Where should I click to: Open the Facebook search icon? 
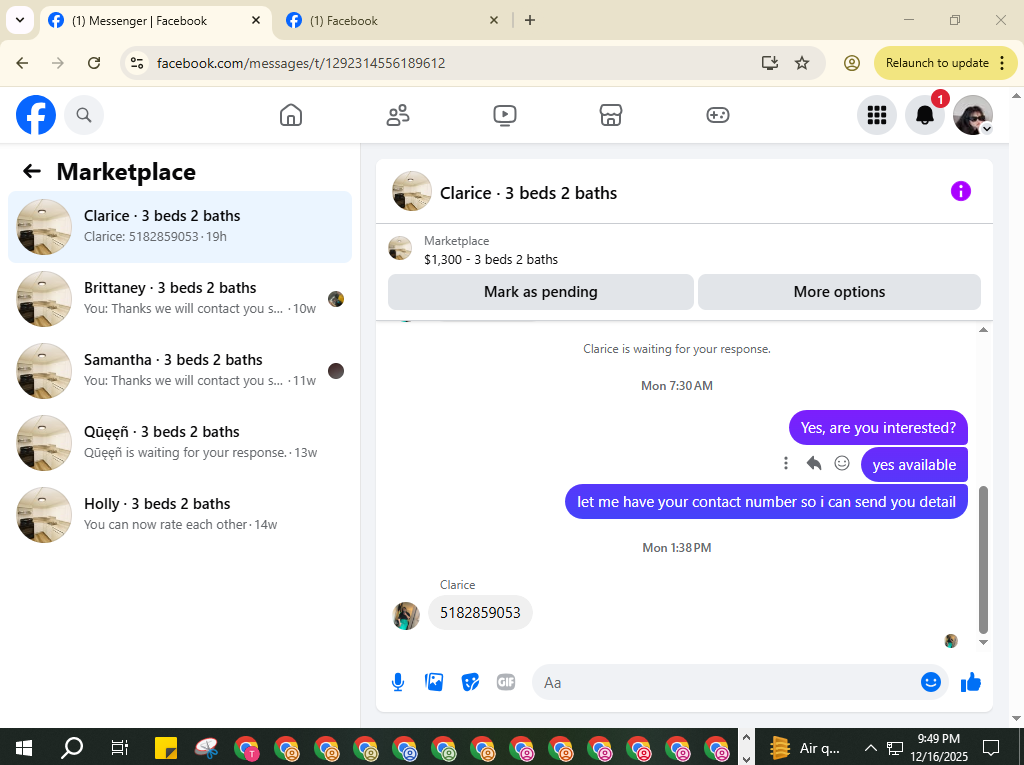84,115
